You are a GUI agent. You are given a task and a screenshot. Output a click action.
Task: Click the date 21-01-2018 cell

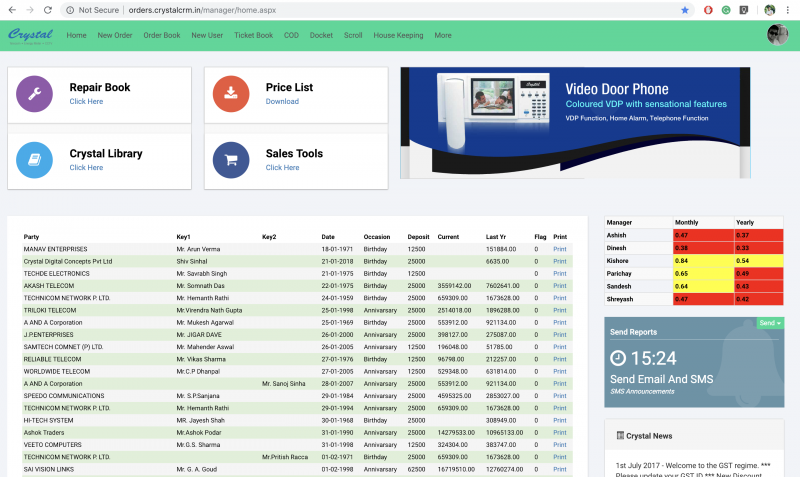click(x=337, y=262)
